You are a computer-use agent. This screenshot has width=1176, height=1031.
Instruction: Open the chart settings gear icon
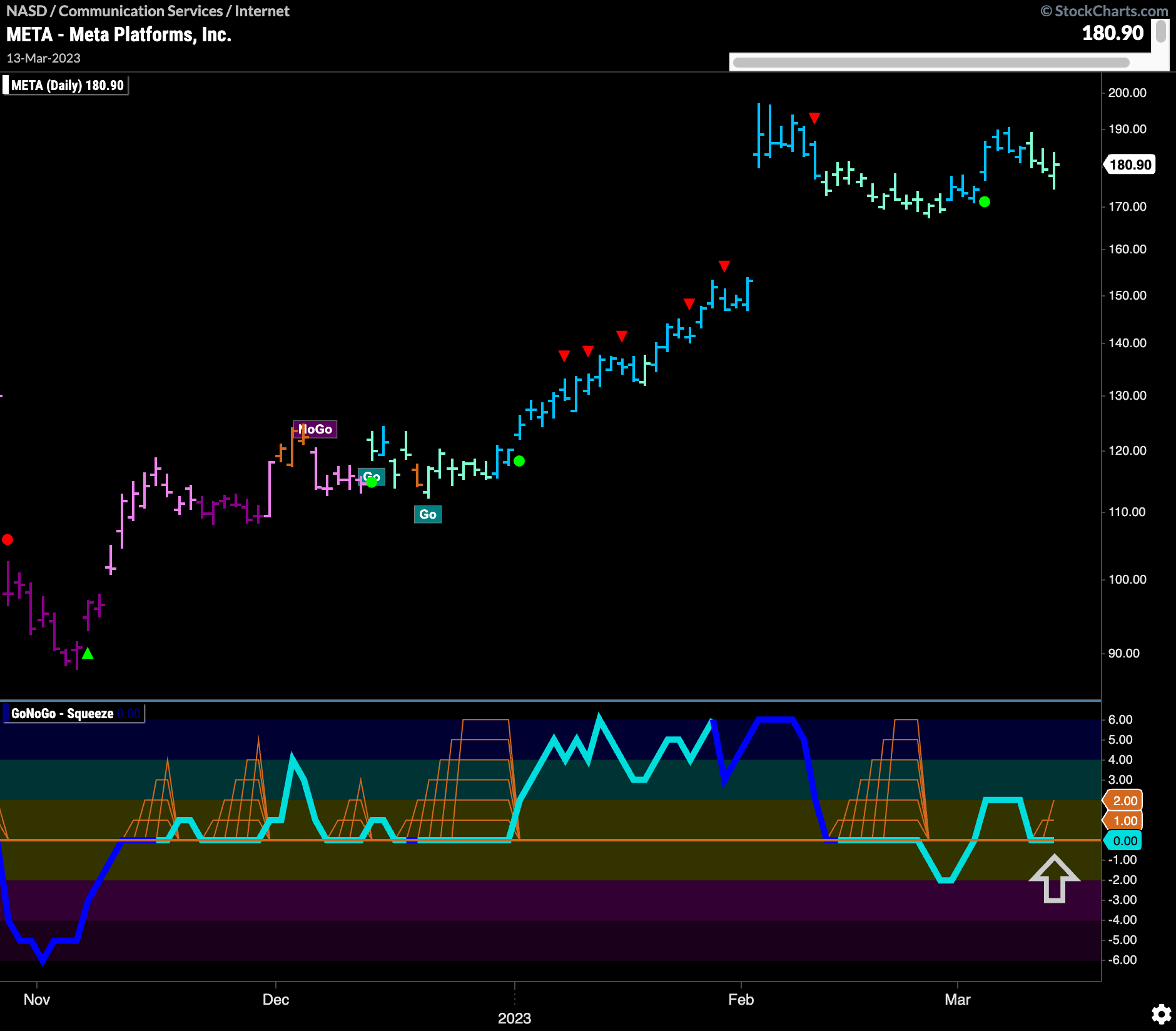(x=1161, y=1014)
